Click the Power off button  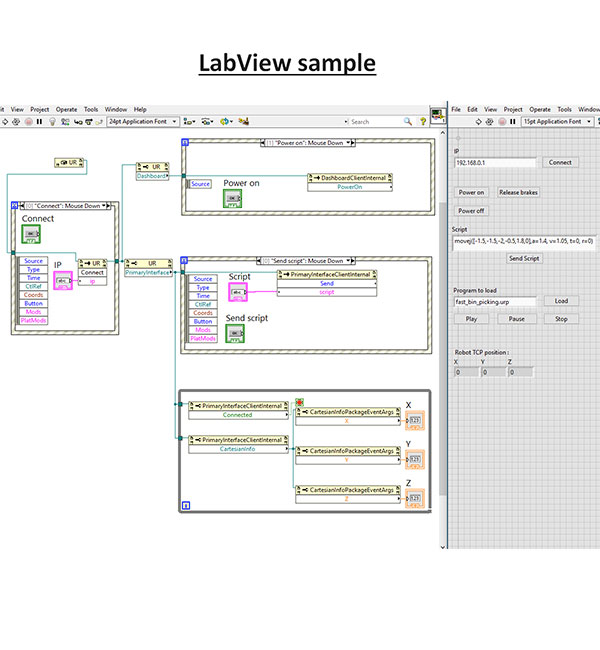[471, 211]
